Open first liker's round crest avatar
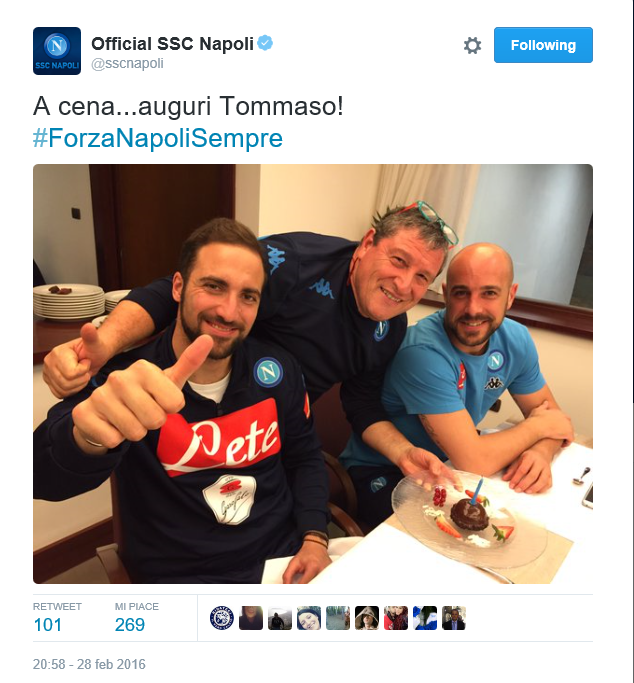The image size is (634, 683). (222, 618)
